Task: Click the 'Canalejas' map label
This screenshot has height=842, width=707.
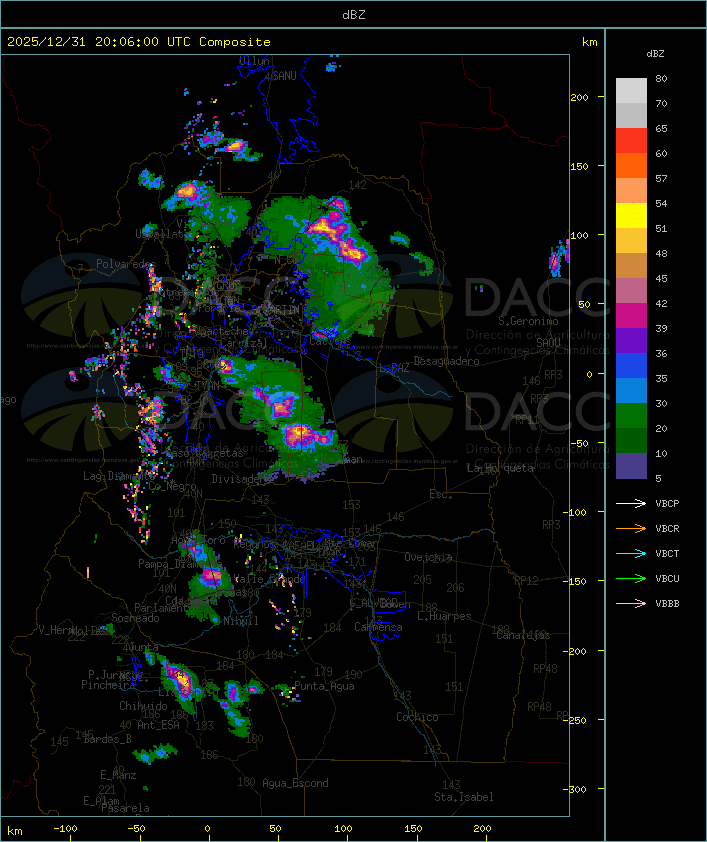Action: pos(523,635)
